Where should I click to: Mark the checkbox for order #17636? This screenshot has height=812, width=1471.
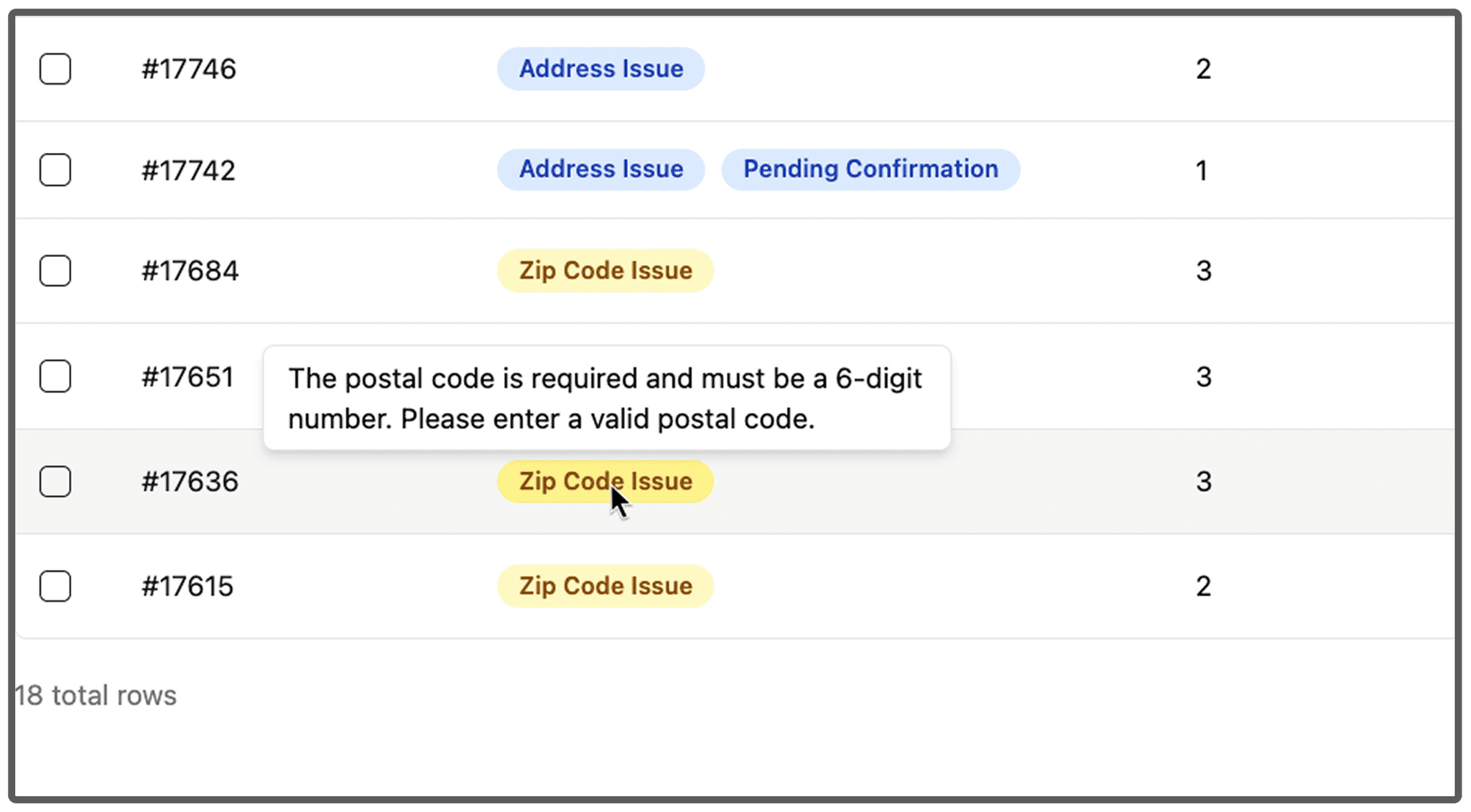point(55,481)
